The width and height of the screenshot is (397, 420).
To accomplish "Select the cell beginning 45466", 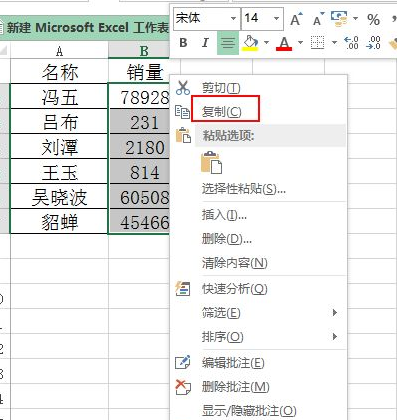I will coord(140,221).
